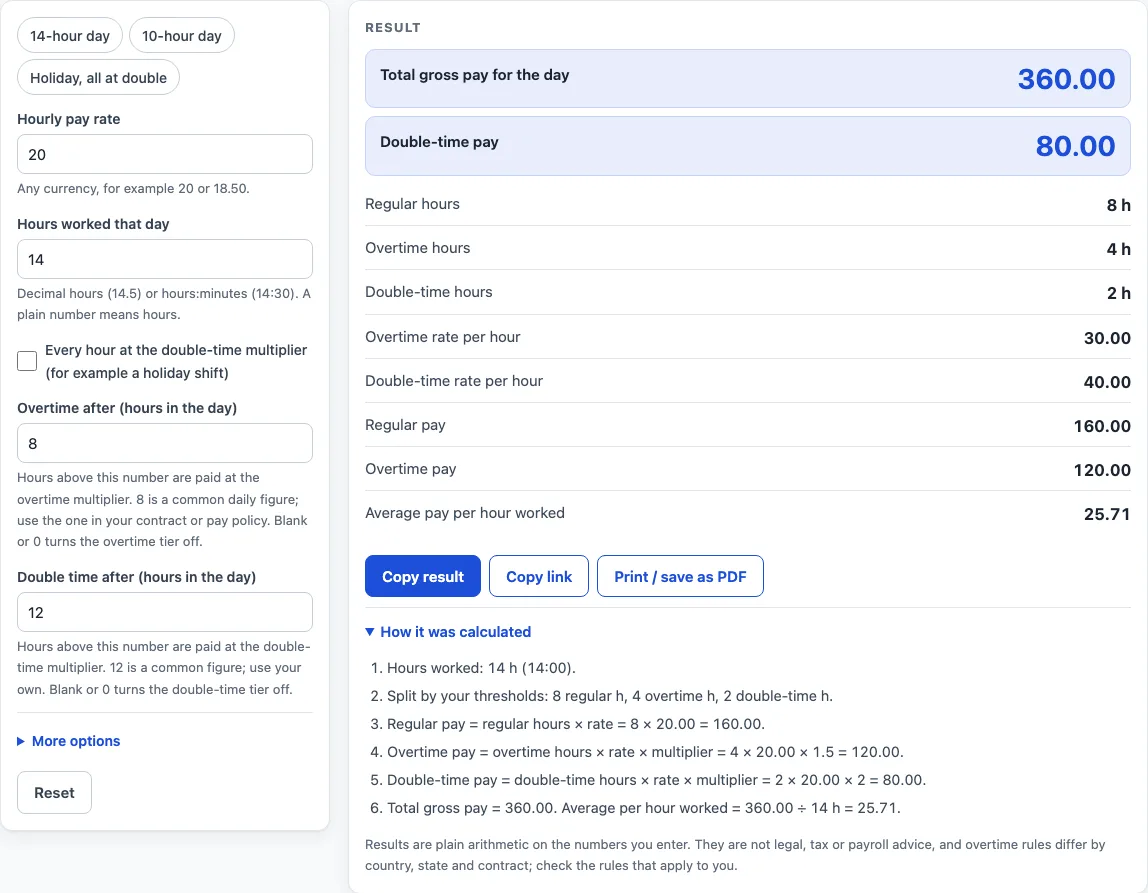Click the 'Results are plain arithmetic' disclaimer text
Viewport: 1148px width, 893px height.
point(735,855)
